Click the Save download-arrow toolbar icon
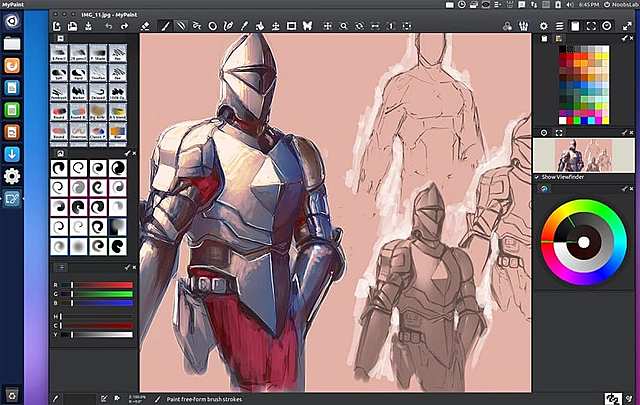 (88, 26)
